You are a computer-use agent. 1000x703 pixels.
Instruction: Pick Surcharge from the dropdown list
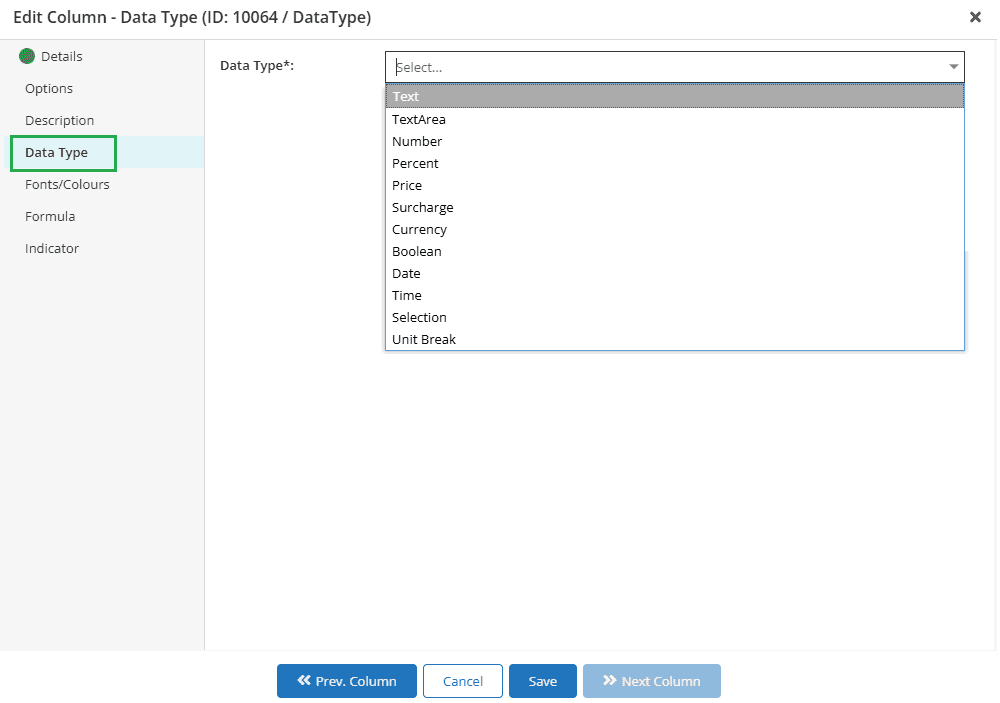point(675,207)
